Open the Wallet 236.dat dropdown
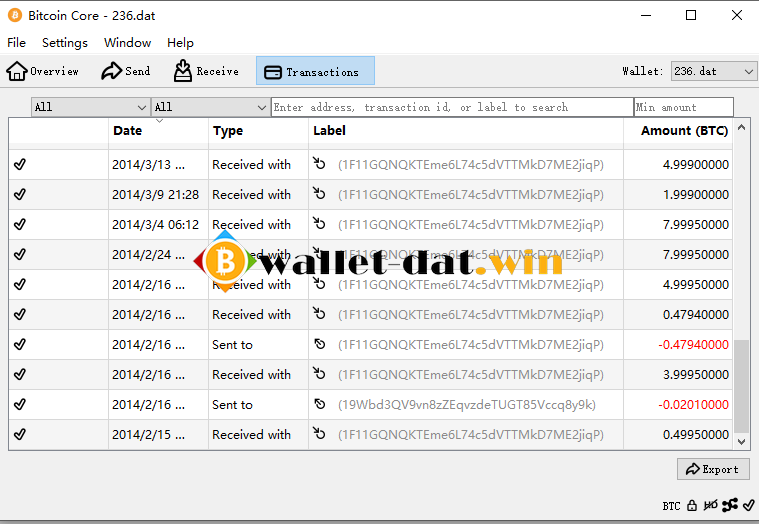This screenshot has width=759, height=524. 713,72
